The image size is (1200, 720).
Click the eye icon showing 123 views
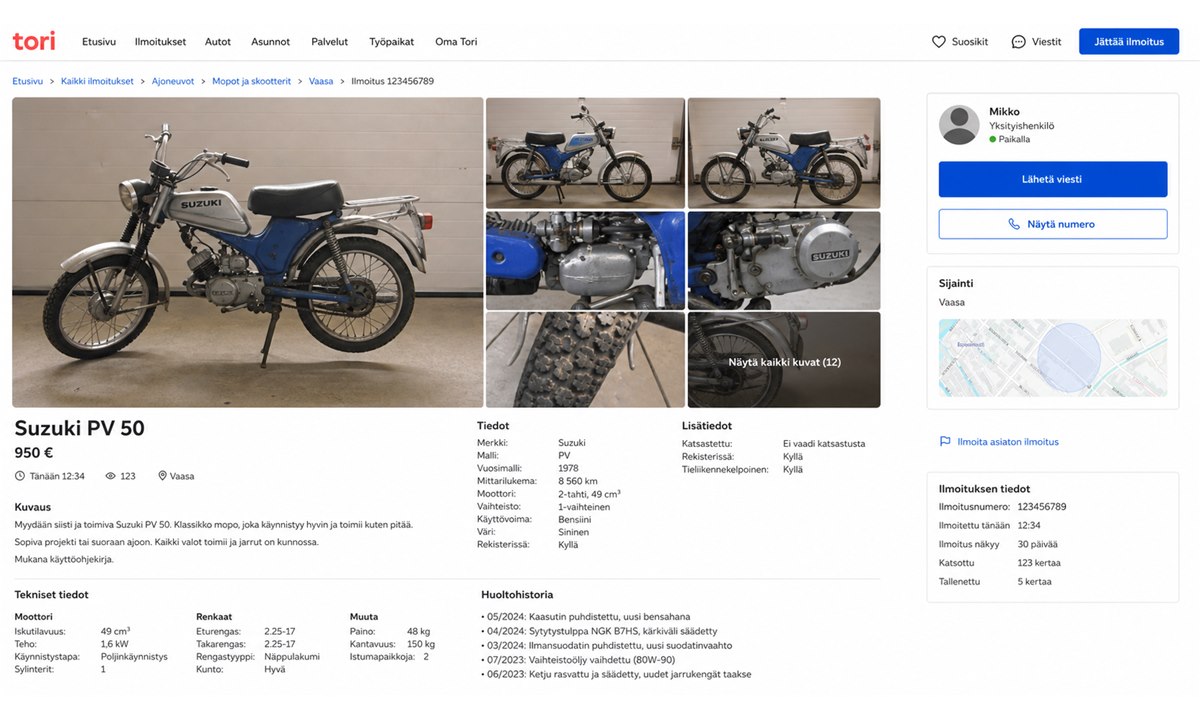tap(110, 476)
